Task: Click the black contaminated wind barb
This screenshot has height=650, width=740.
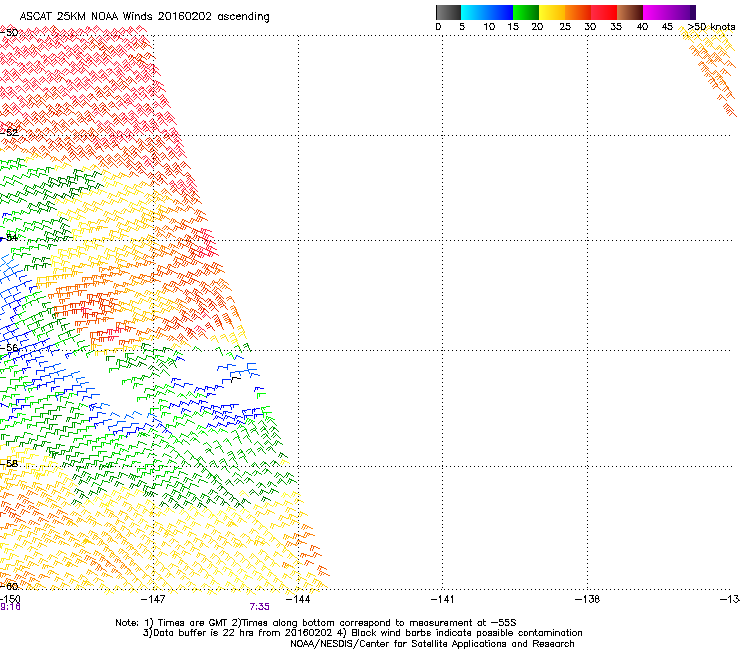Action: pos(235,379)
